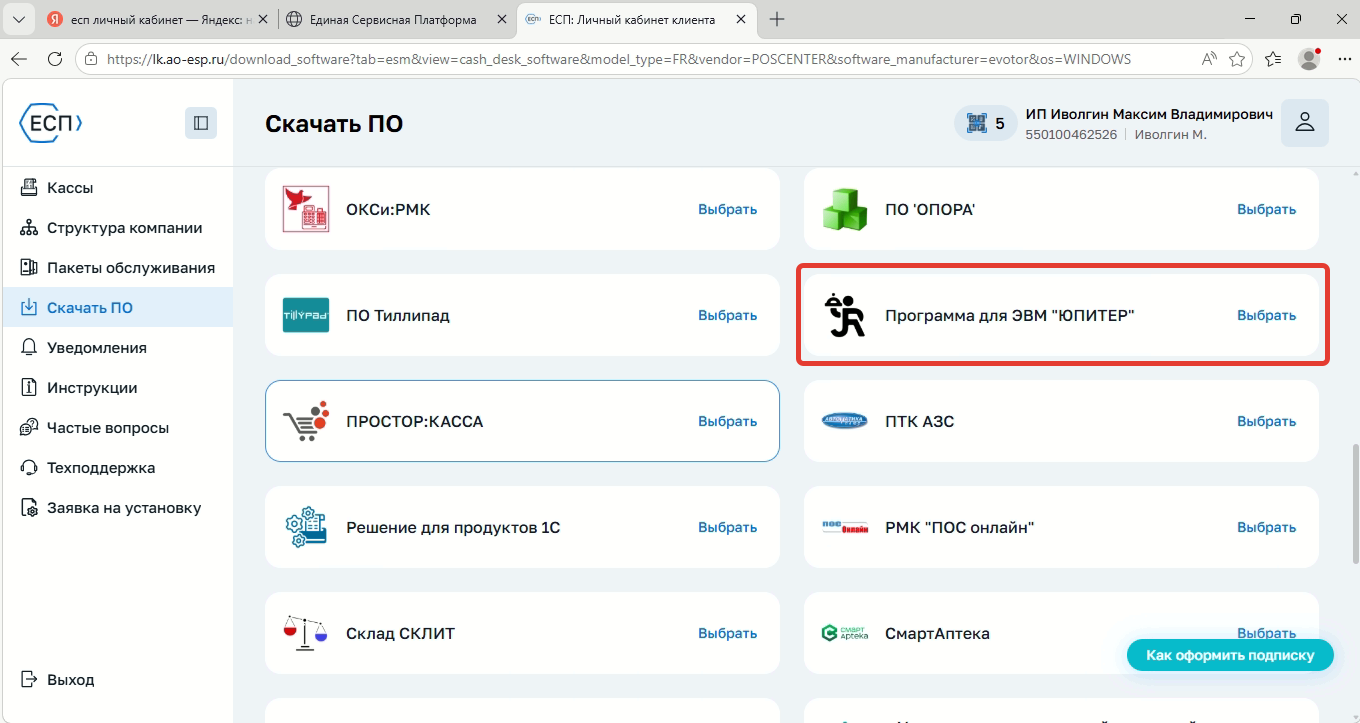Click the ОКСи:РМК product logo

(x=306, y=209)
